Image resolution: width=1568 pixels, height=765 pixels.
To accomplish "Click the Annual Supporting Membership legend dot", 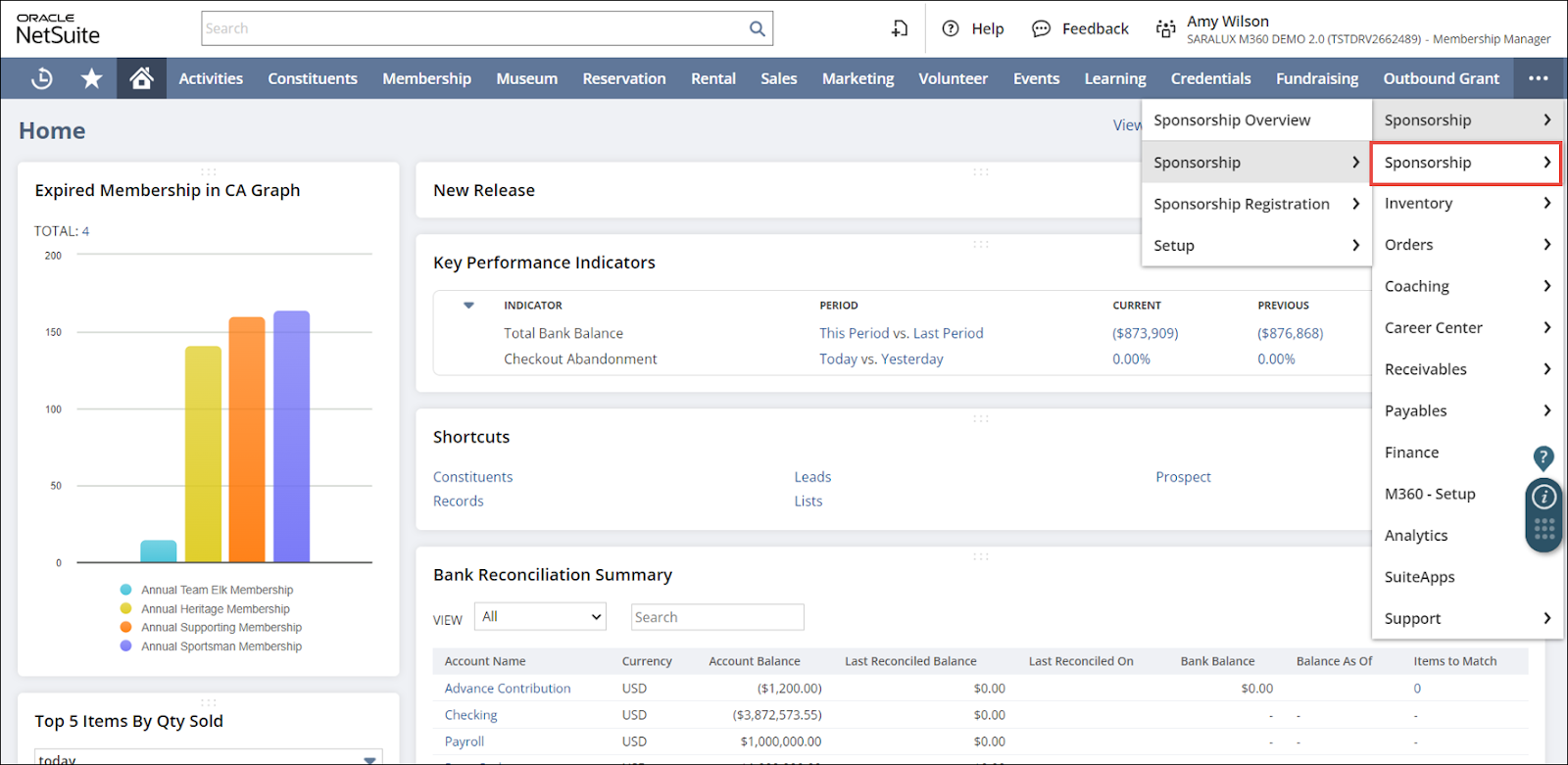I will point(125,627).
